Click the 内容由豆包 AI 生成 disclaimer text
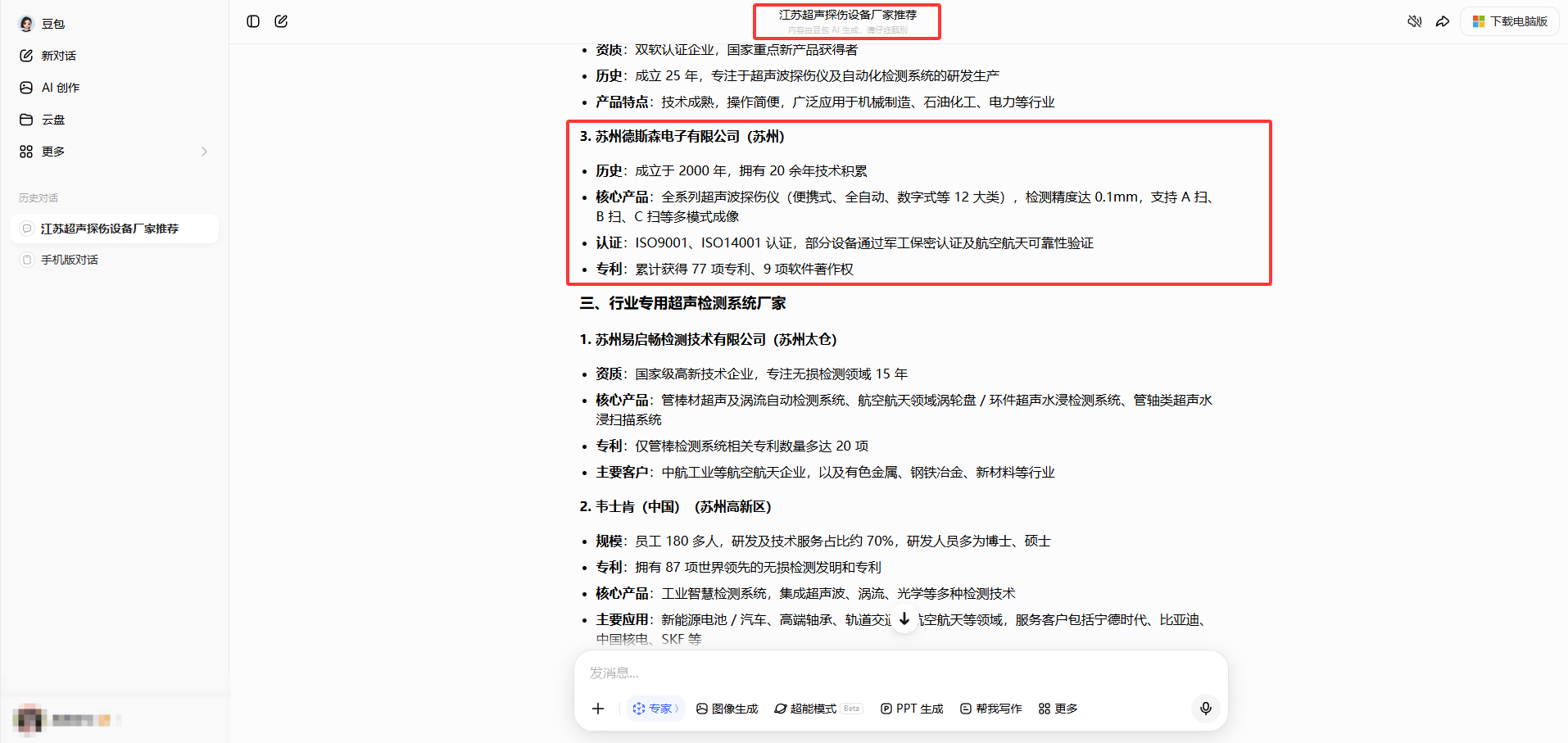1568x743 pixels. point(848,30)
